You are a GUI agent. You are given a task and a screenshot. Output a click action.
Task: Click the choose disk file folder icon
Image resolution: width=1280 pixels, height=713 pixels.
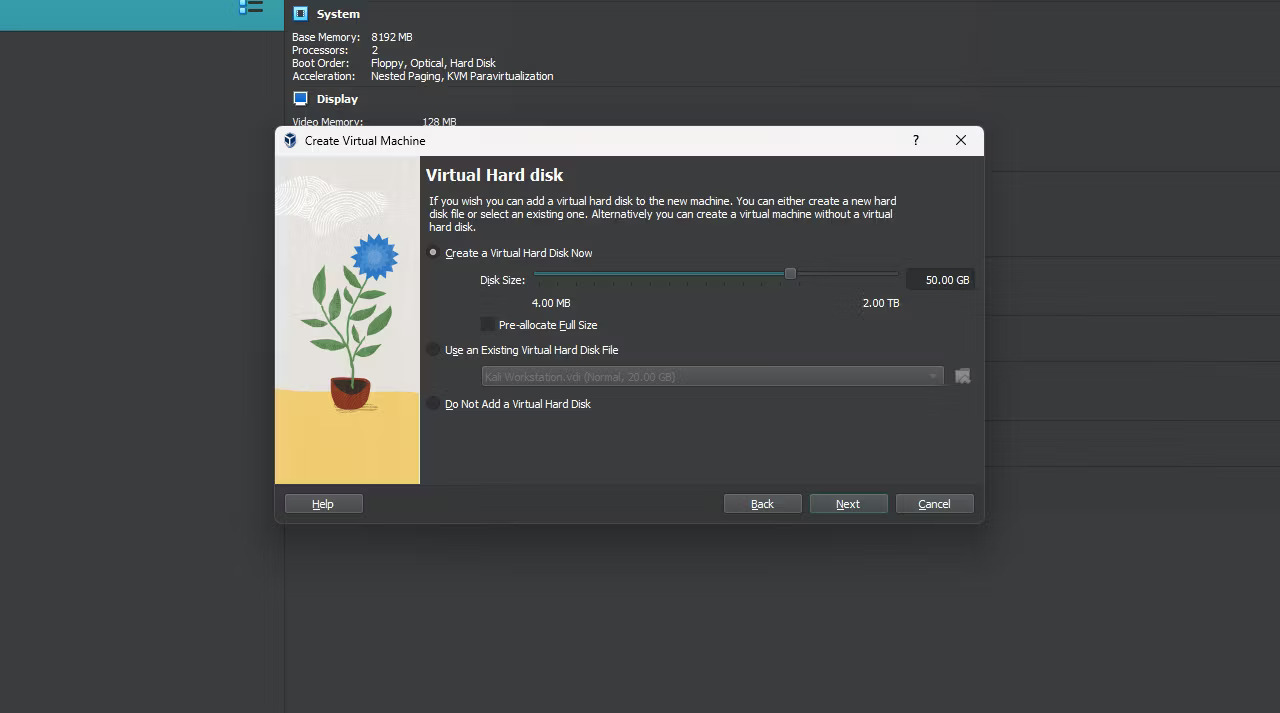coord(962,376)
